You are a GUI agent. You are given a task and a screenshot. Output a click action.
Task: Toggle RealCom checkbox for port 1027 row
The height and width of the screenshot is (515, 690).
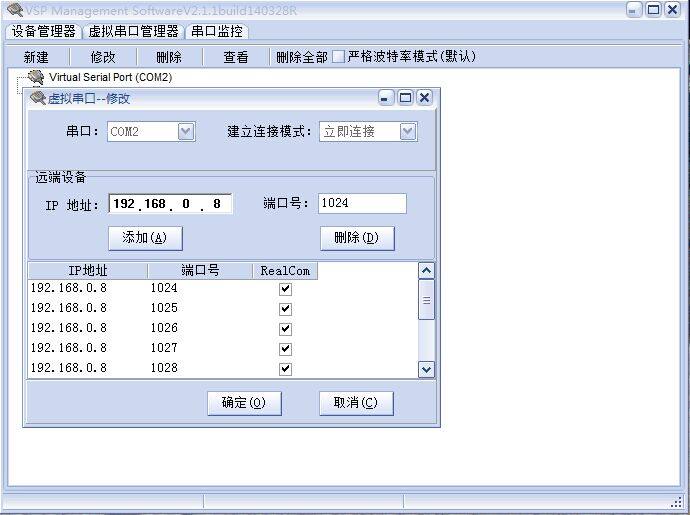click(x=285, y=349)
